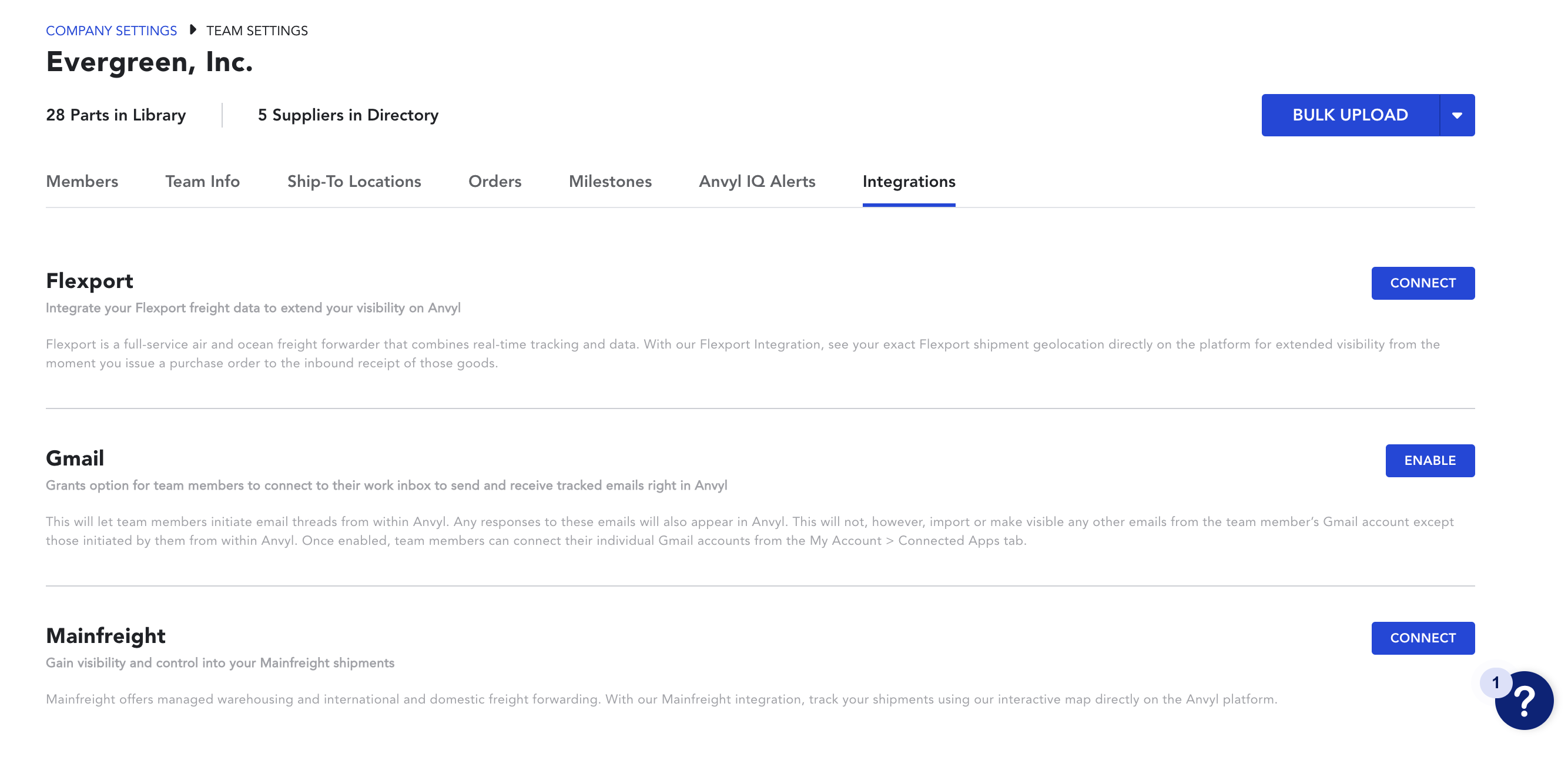Go to Company Settings breadcrumb link
1568x757 pixels.
coord(112,31)
